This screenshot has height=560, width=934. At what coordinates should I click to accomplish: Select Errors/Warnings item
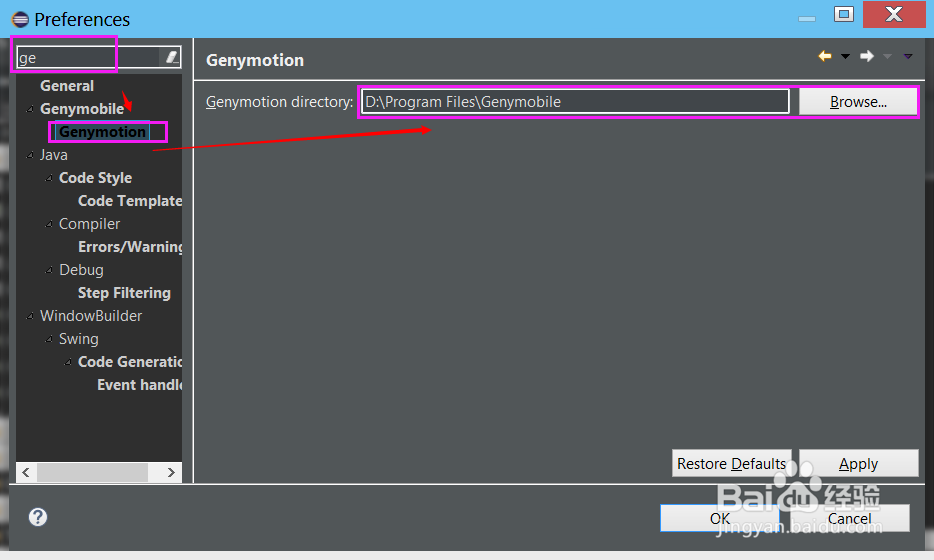pyautogui.click(x=130, y=247)
